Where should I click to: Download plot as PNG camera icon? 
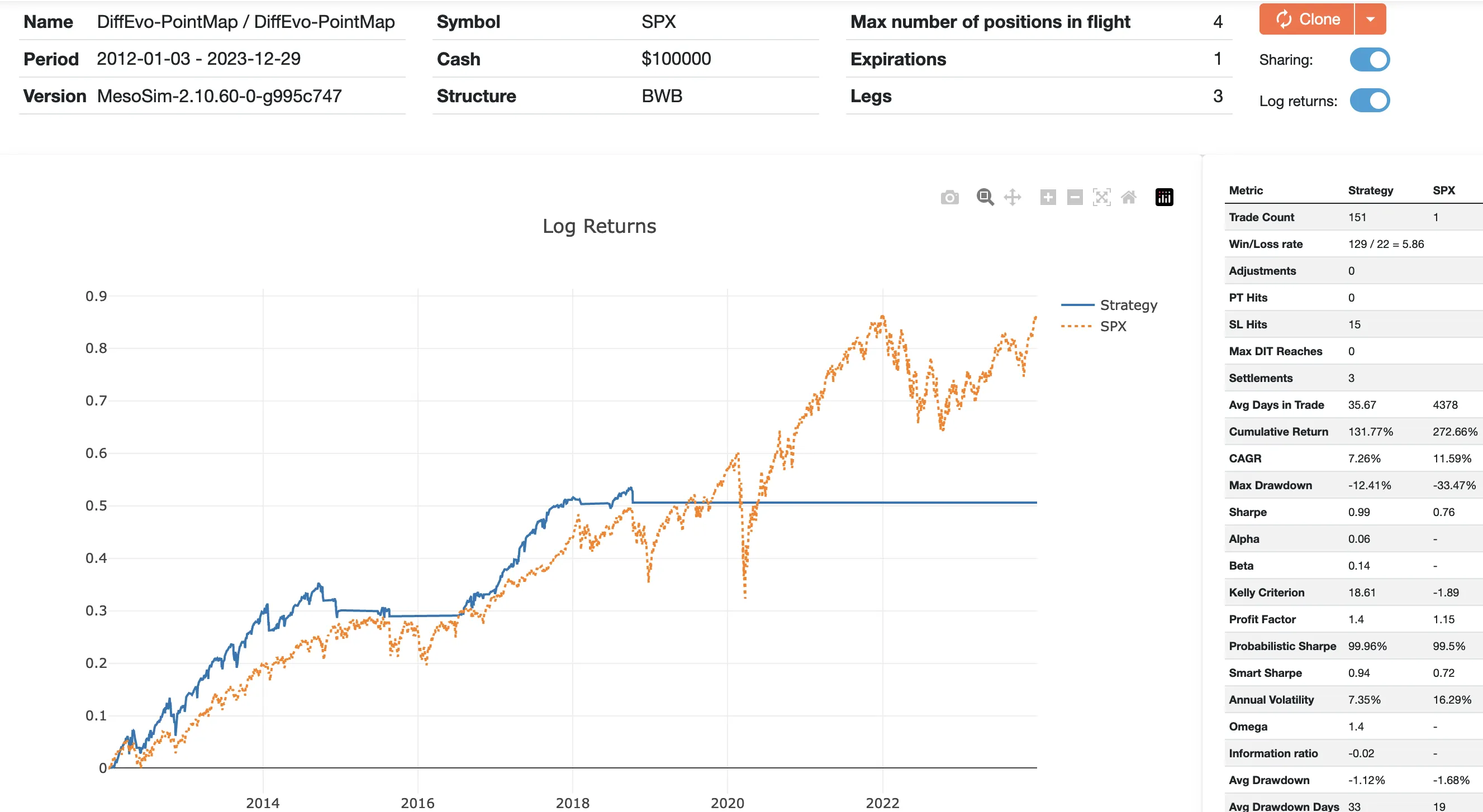[x=949, y=197]
